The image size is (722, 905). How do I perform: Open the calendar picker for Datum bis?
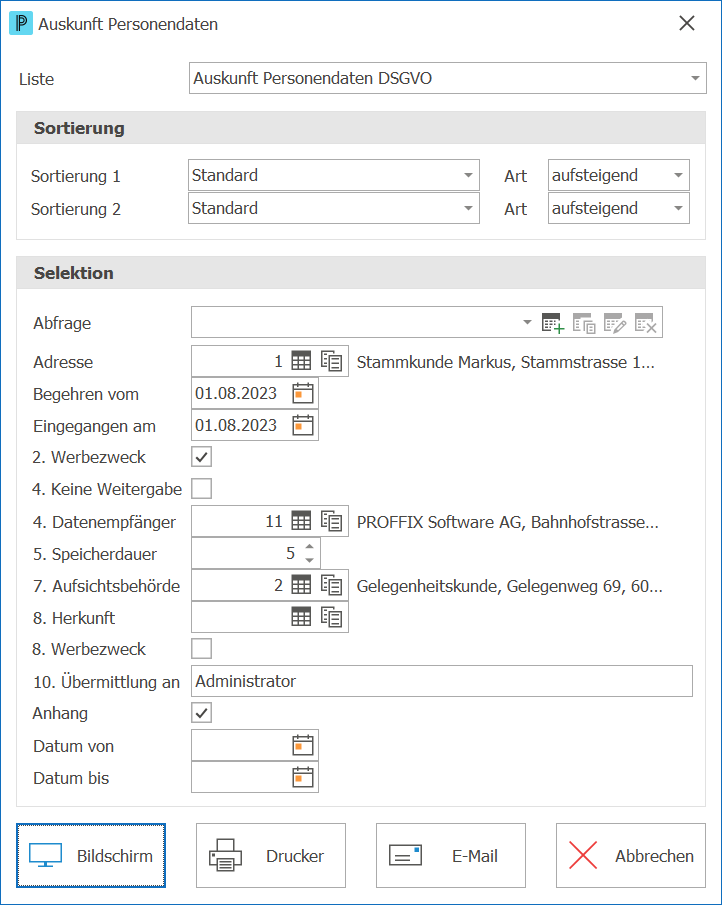click(302, 777)
